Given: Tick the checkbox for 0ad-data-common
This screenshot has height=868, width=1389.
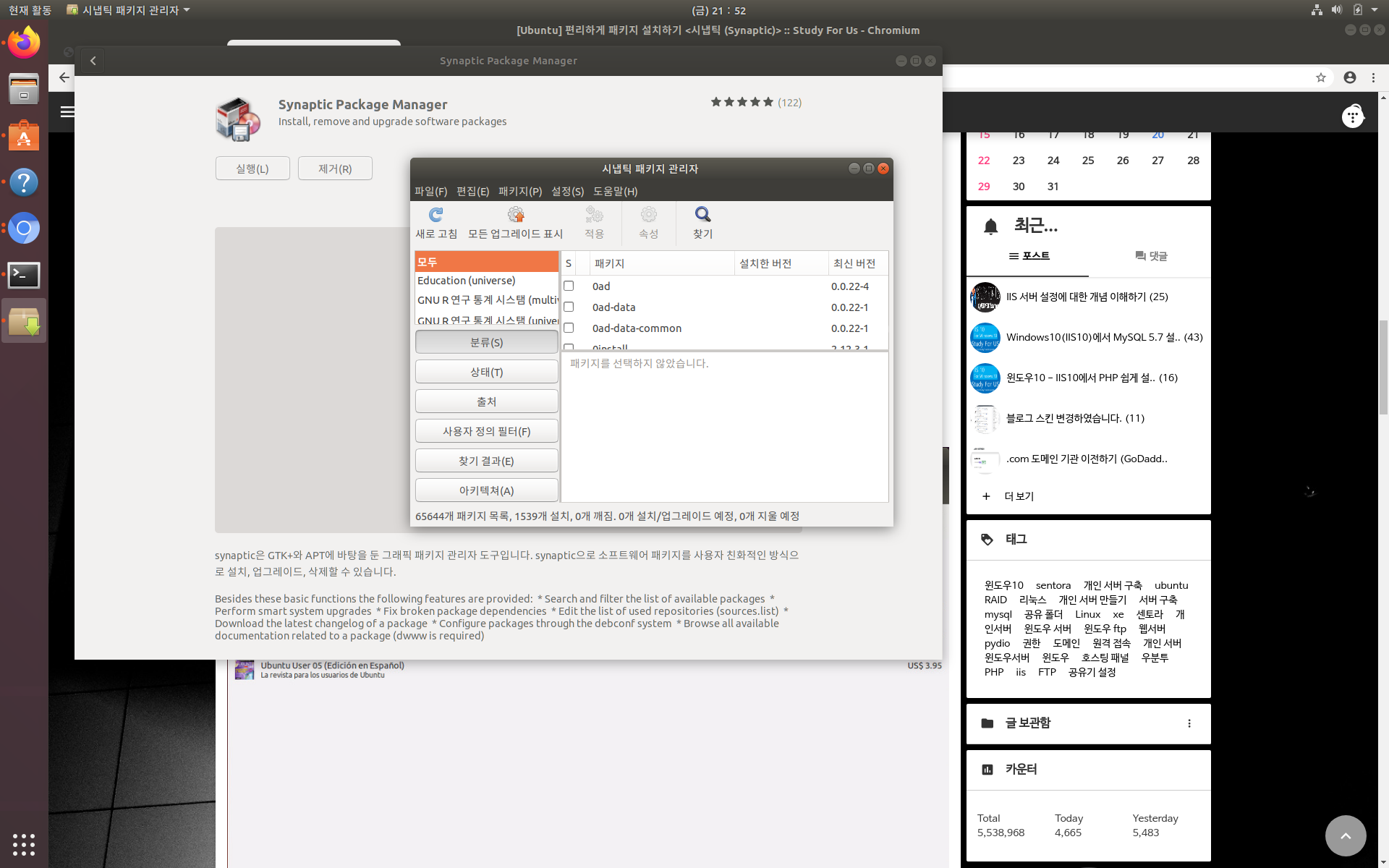Looking at the screenshot, I should tap(569, 328).
